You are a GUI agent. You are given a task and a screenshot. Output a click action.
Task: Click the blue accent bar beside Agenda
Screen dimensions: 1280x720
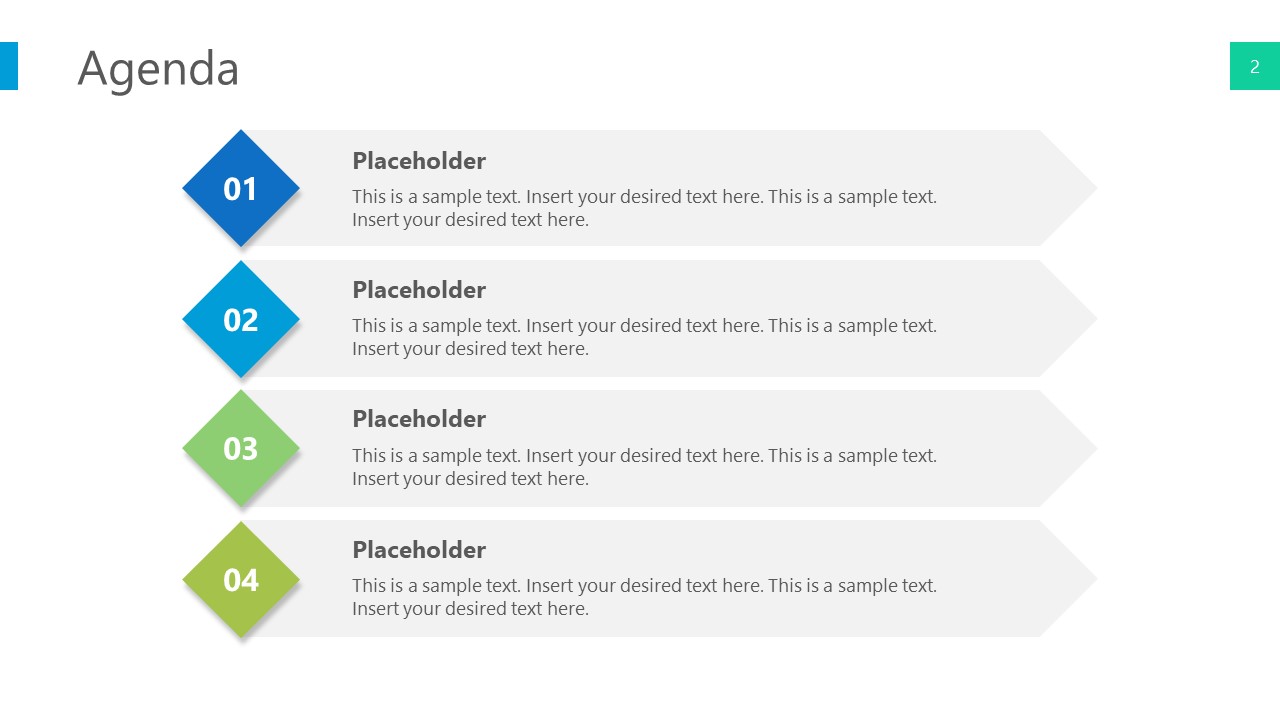[8, 66]
